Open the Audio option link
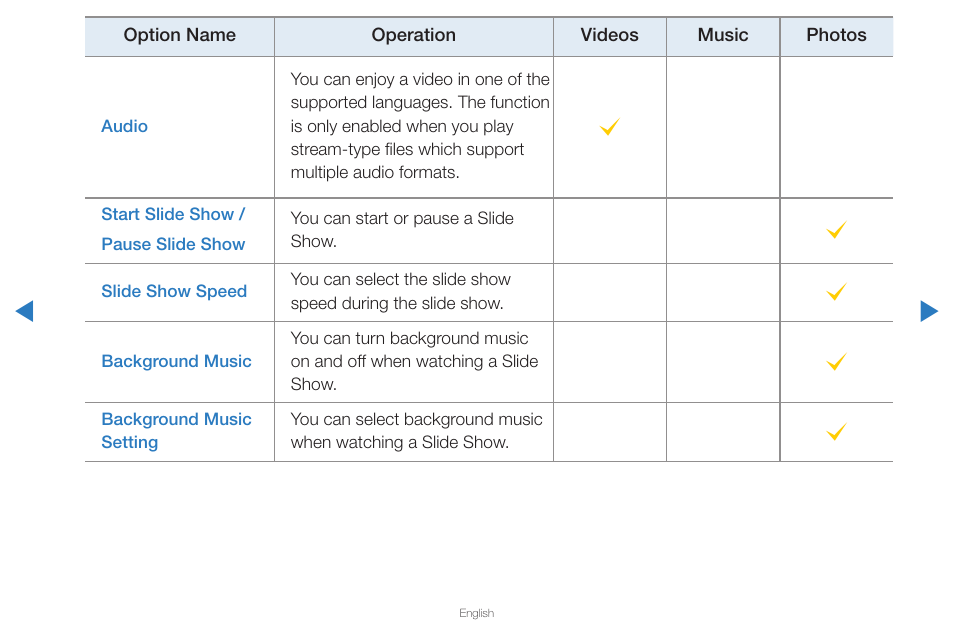 click(x=125, y=127)
